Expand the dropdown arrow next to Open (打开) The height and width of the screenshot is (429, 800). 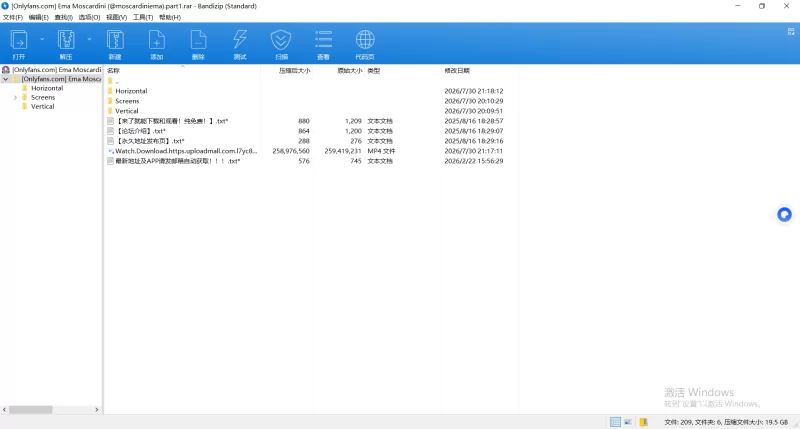42,39
